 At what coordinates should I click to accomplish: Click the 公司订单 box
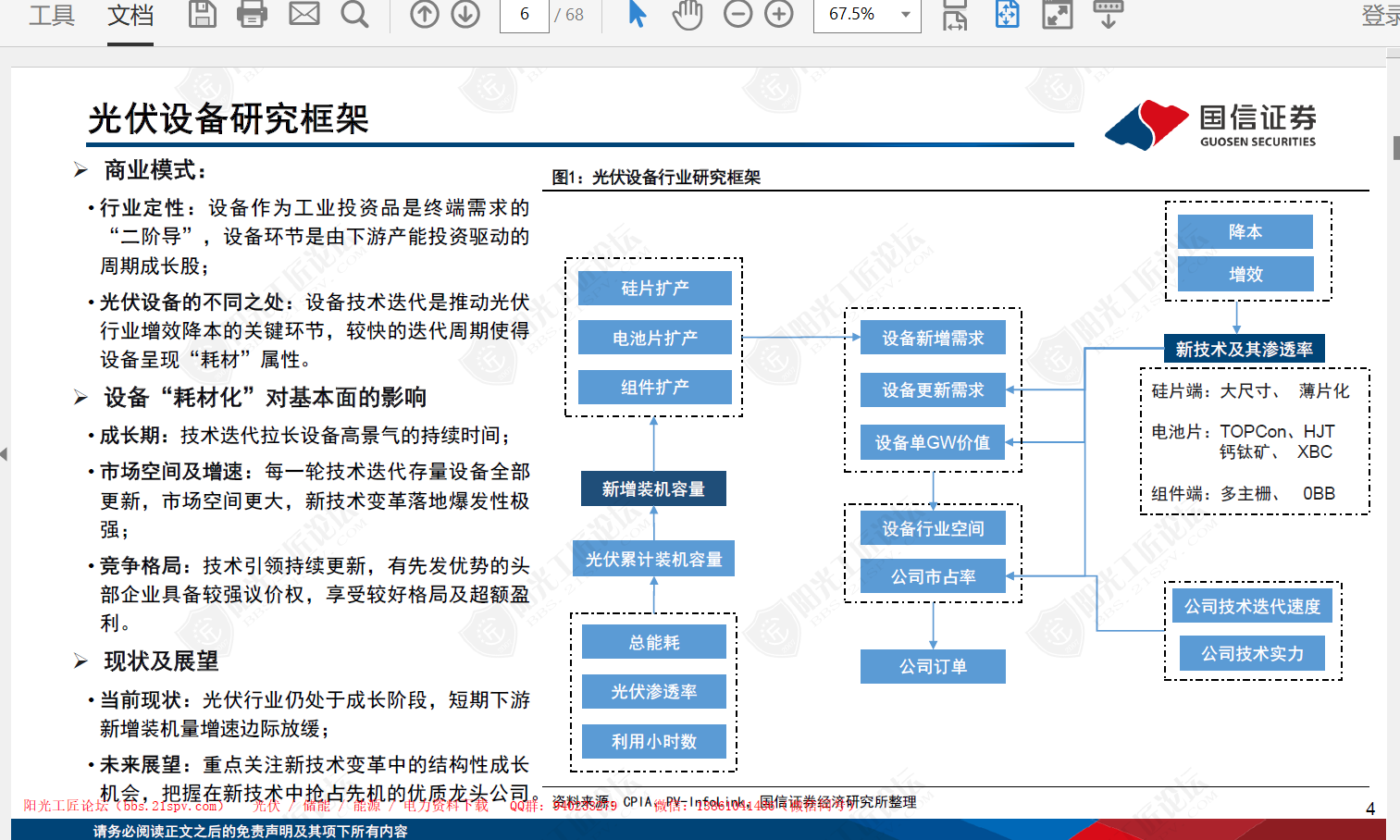[x=933, y=666]
